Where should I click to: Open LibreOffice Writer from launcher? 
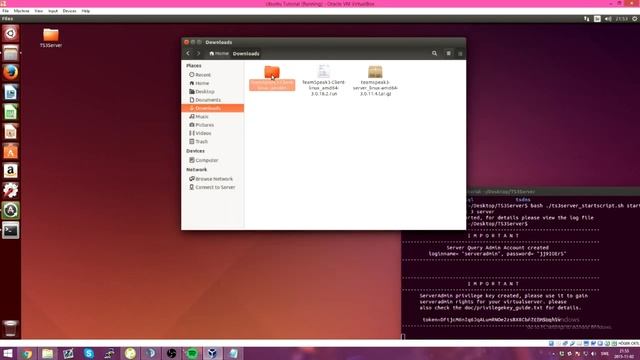pos(11,92)
